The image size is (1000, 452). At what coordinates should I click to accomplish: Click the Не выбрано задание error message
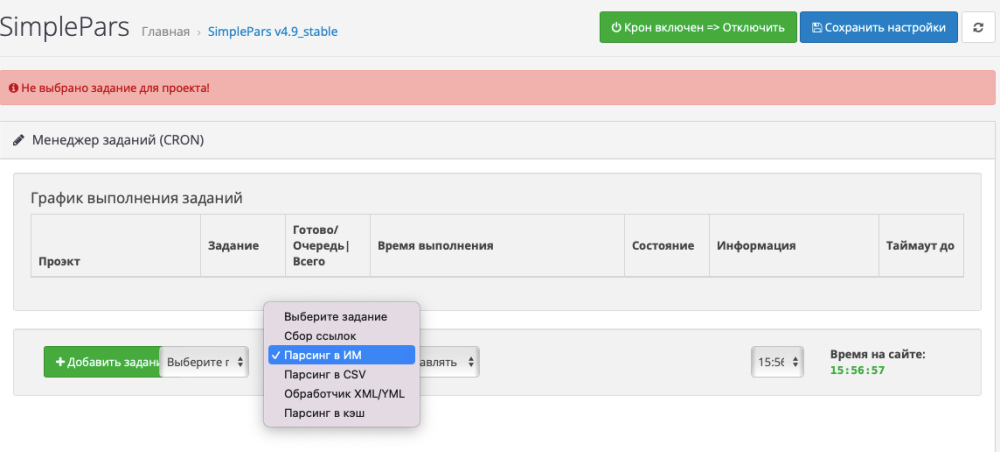click(x=115, y=87)
